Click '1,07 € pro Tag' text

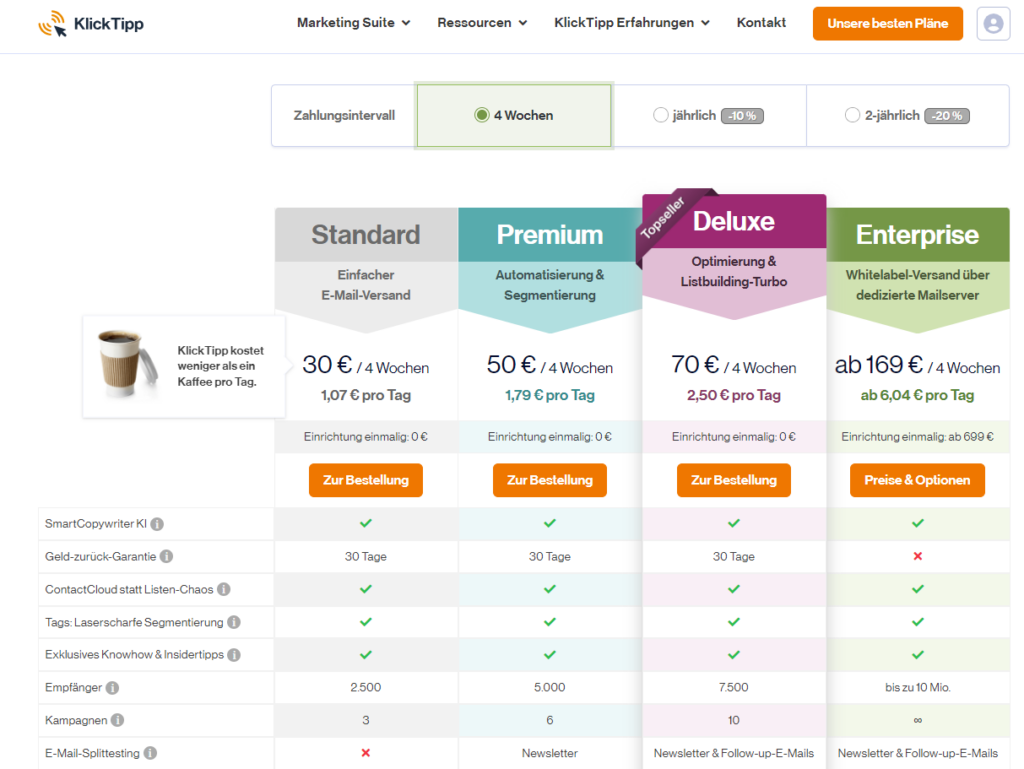(366, 395)
